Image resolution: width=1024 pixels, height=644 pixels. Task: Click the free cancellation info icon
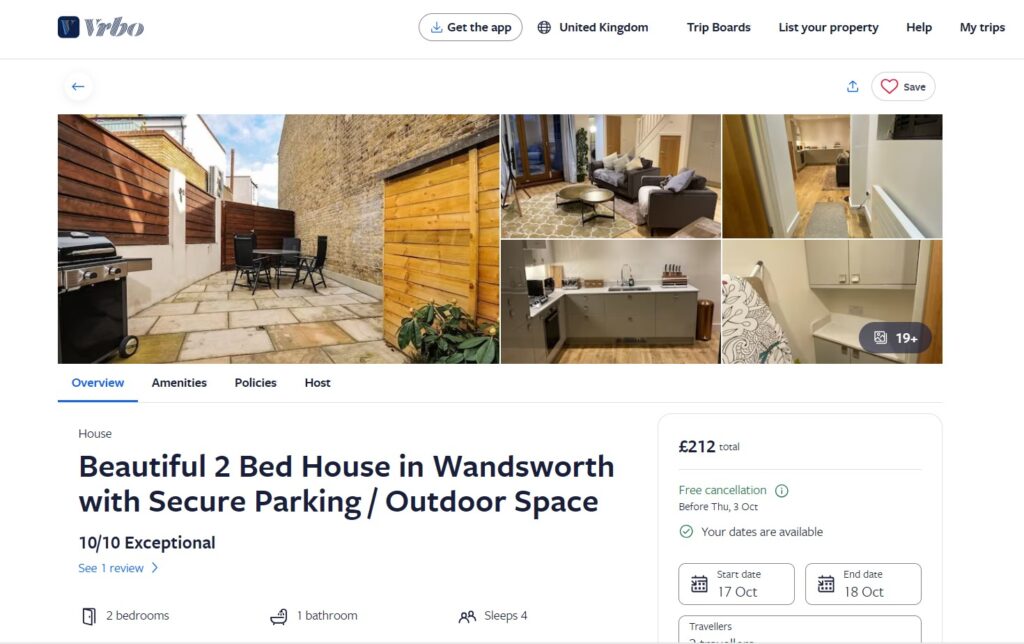pos(781,491)
